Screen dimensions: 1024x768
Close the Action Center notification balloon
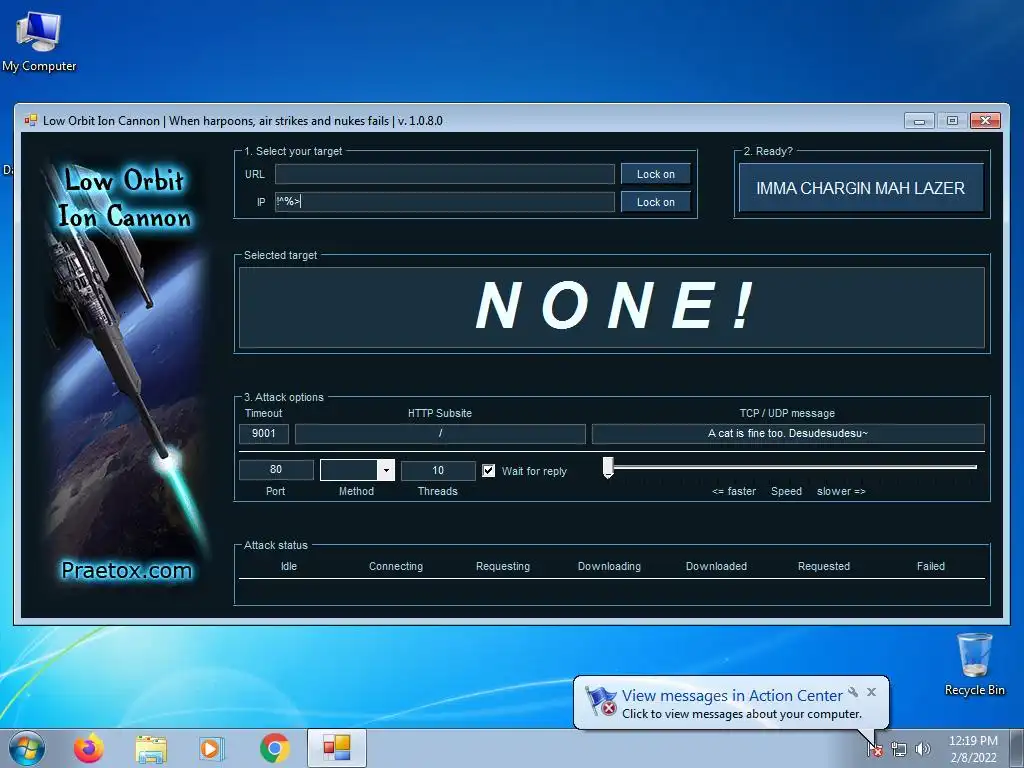pos(871,692)
